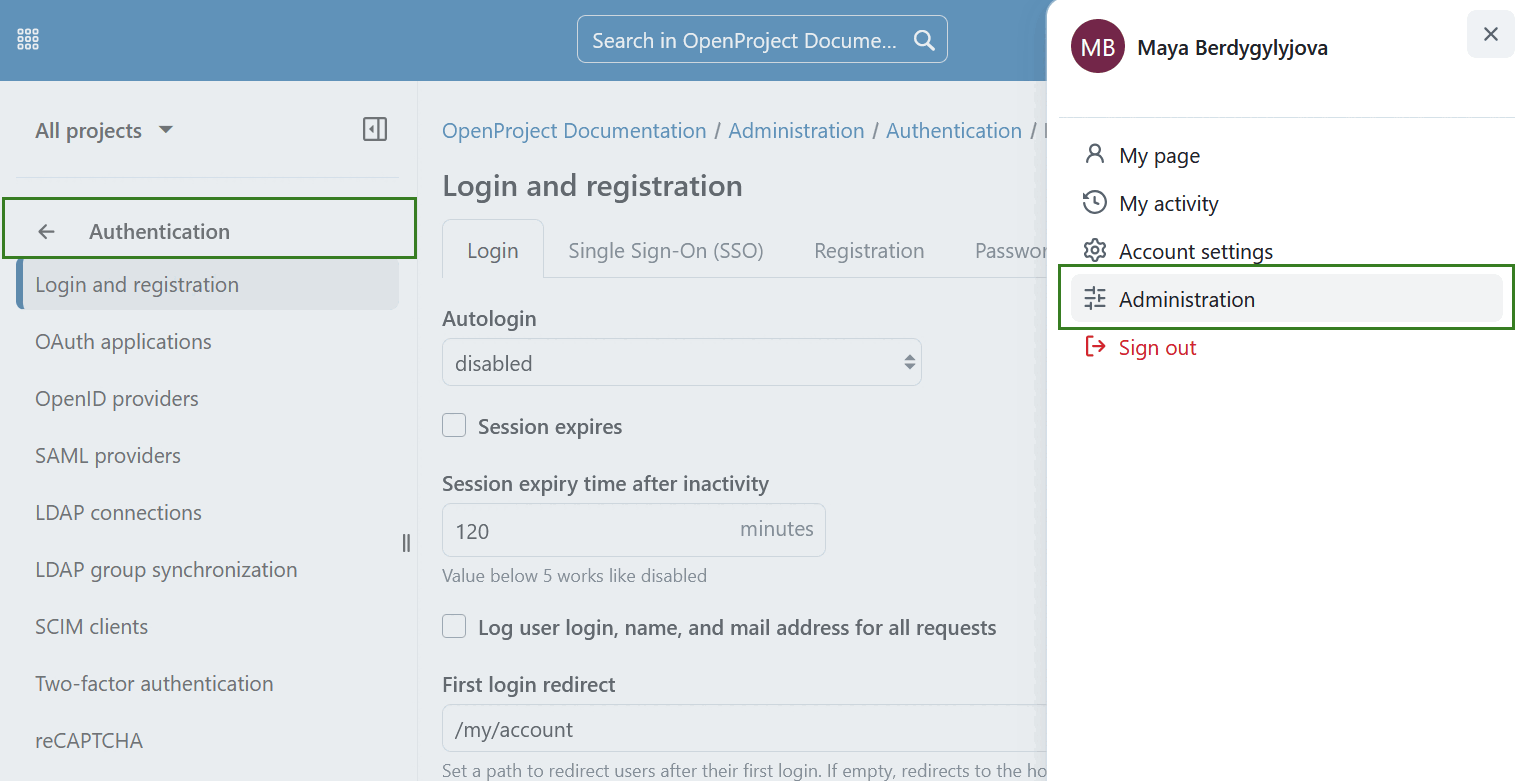The width and height of the screenshot is (1525, 781).
Task: Open the Registration tab
Action: 868,250
